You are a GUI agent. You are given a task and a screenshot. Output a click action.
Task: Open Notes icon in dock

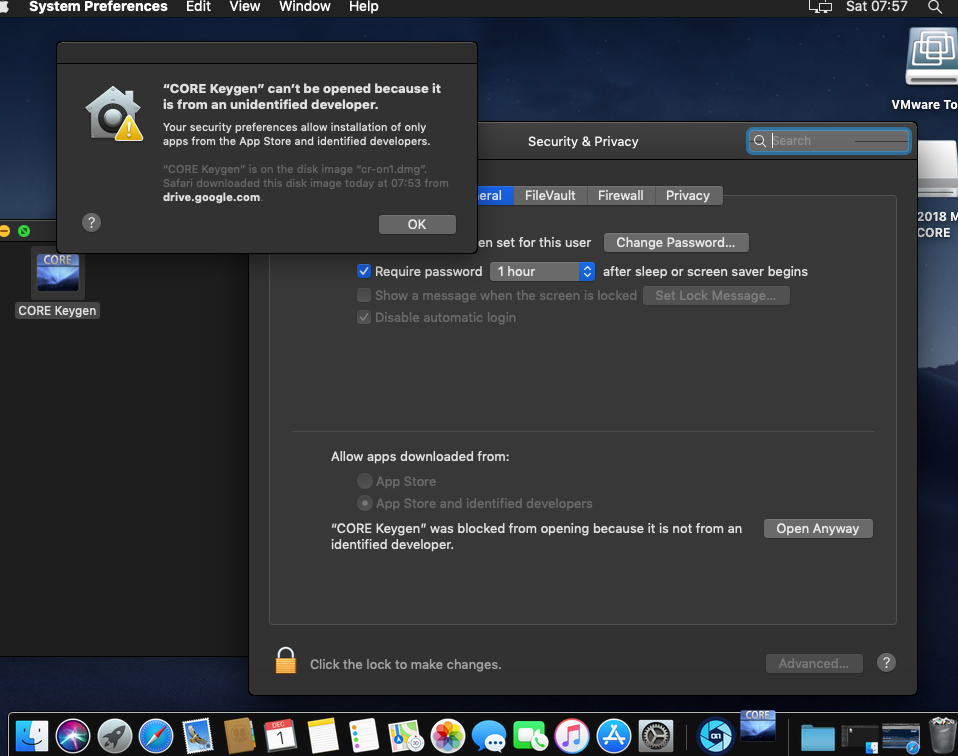[x=323, y=735]
